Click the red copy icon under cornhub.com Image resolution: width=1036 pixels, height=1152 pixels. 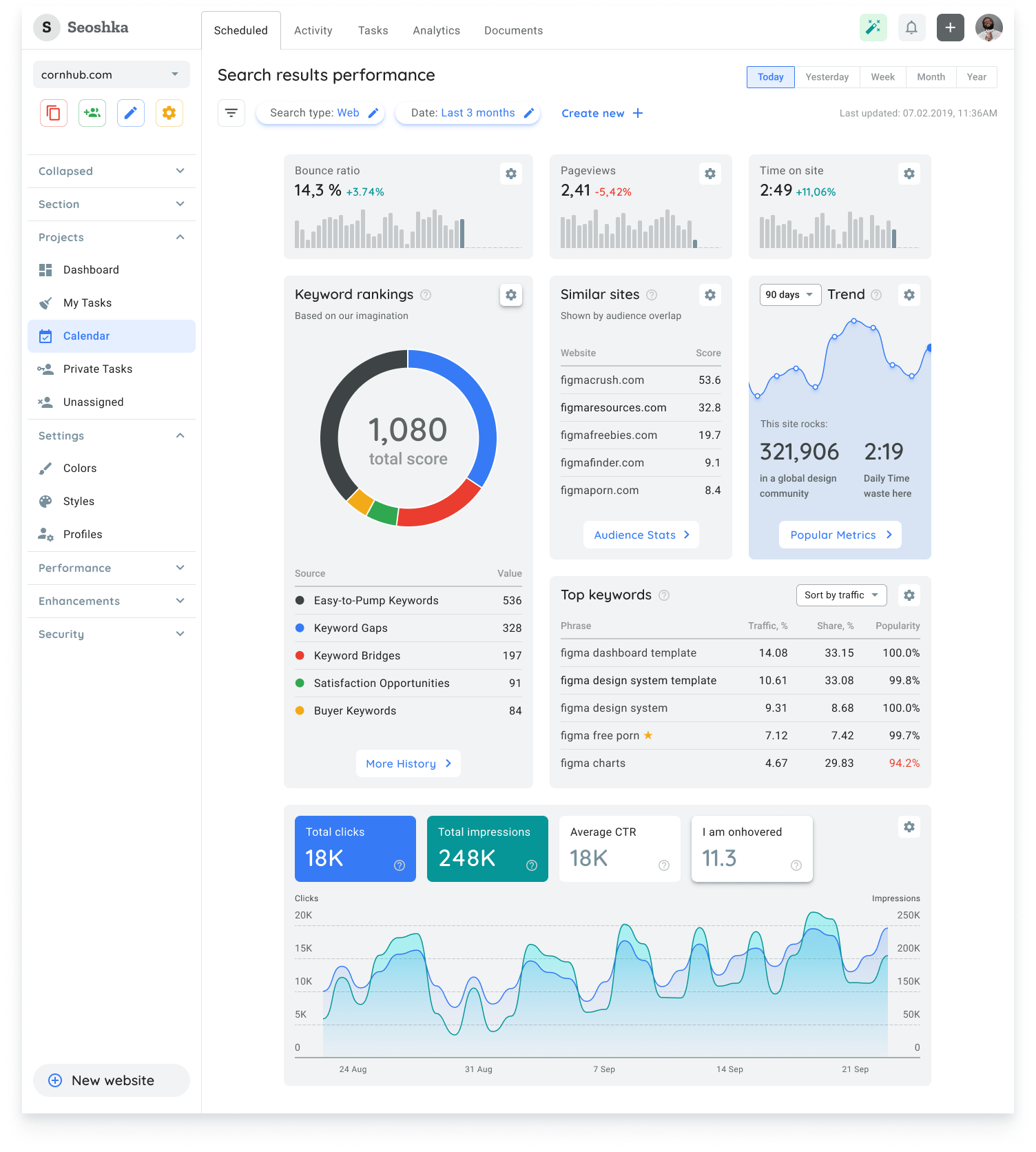54,113
